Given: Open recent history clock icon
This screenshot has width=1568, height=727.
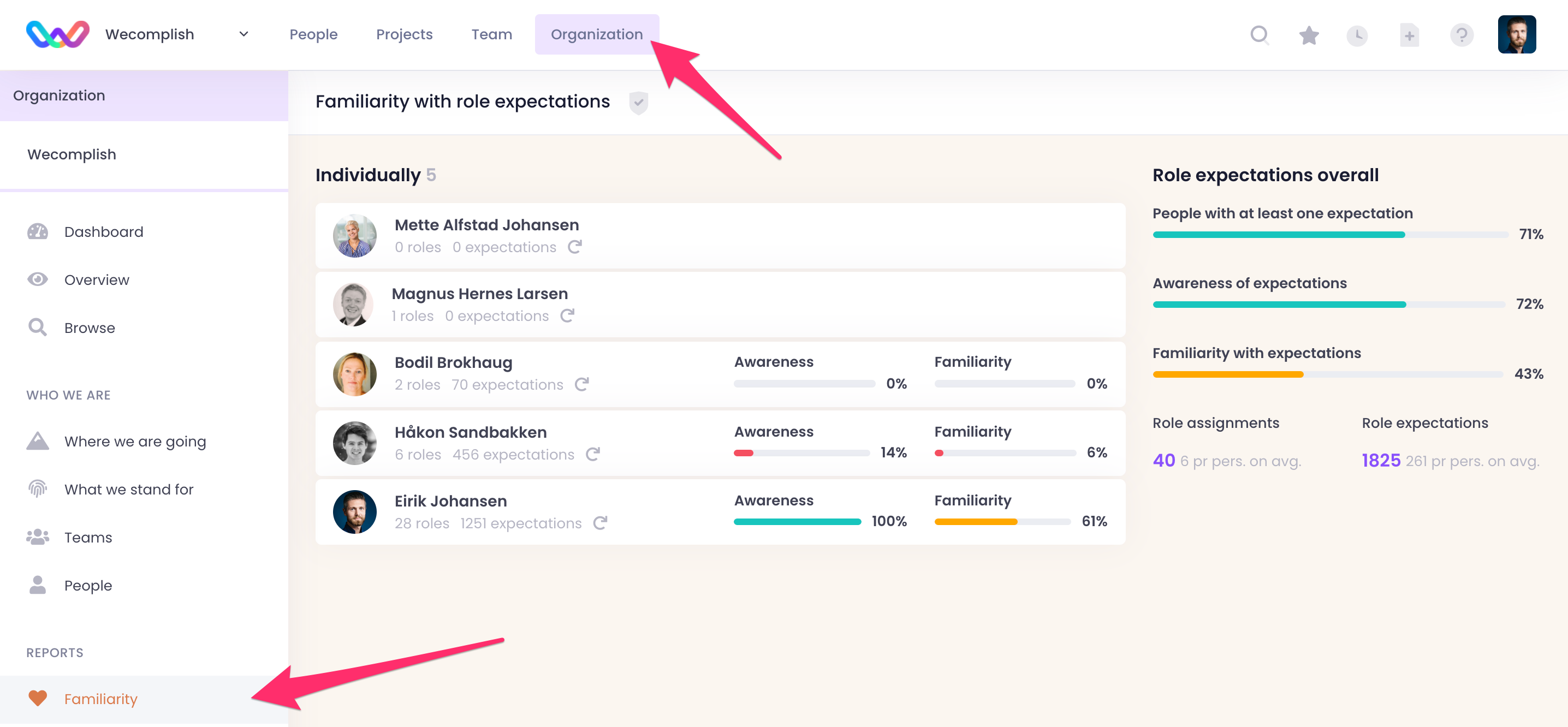Looking at the screenshot, I should (x=1357, y=35).
